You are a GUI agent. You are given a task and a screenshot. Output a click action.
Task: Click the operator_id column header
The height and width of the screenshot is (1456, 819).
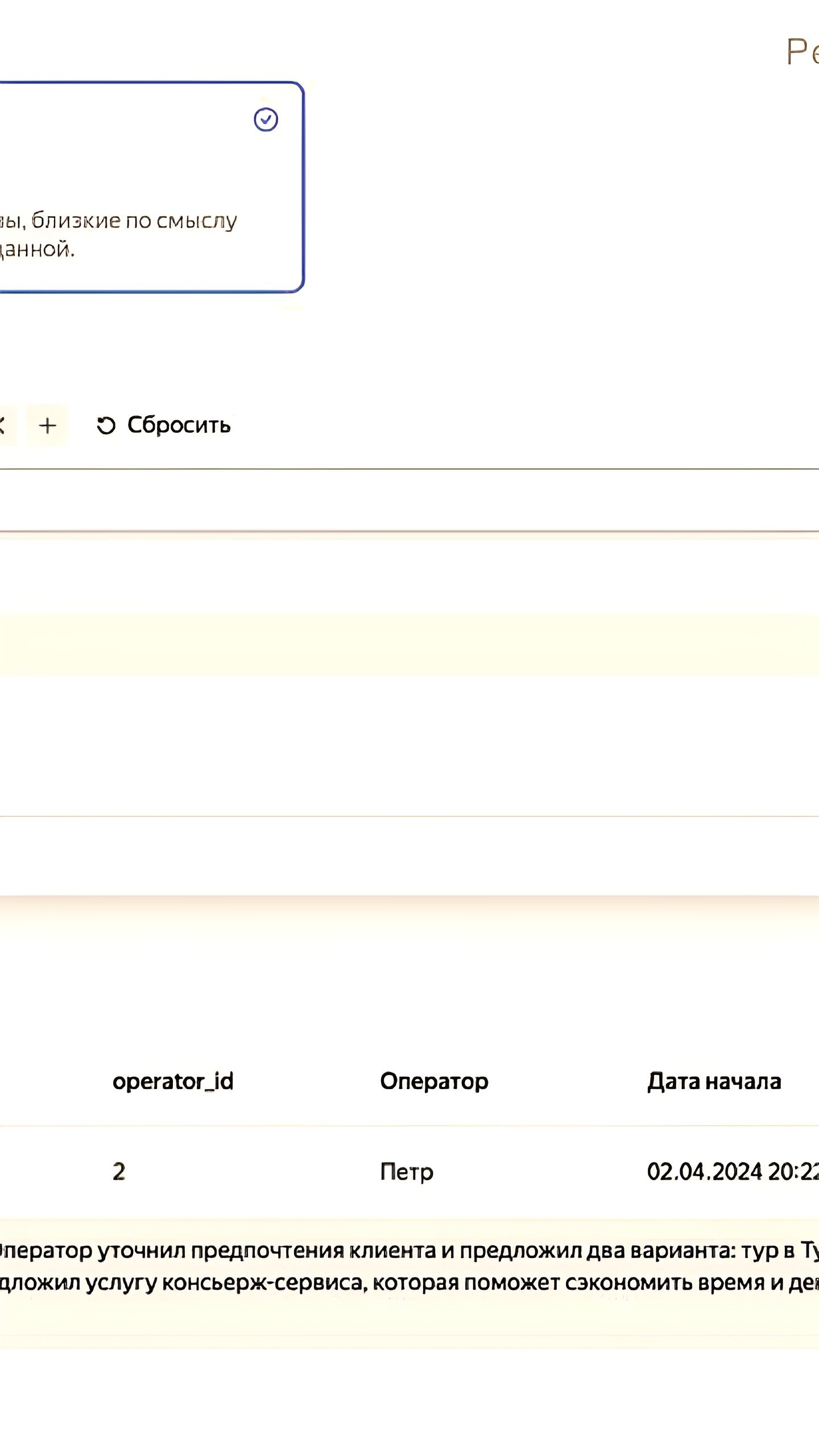pos(173,1081)
